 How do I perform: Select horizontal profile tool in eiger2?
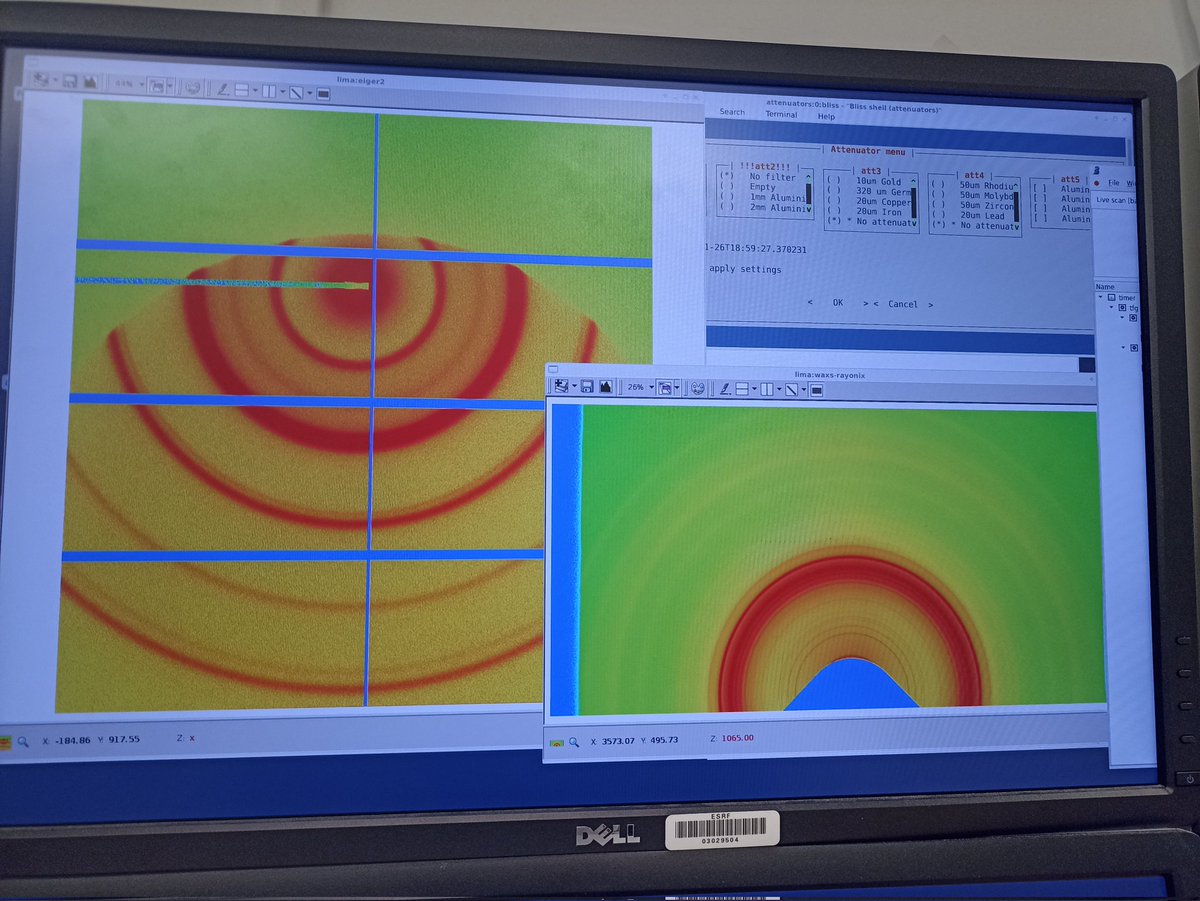point(241,90)
